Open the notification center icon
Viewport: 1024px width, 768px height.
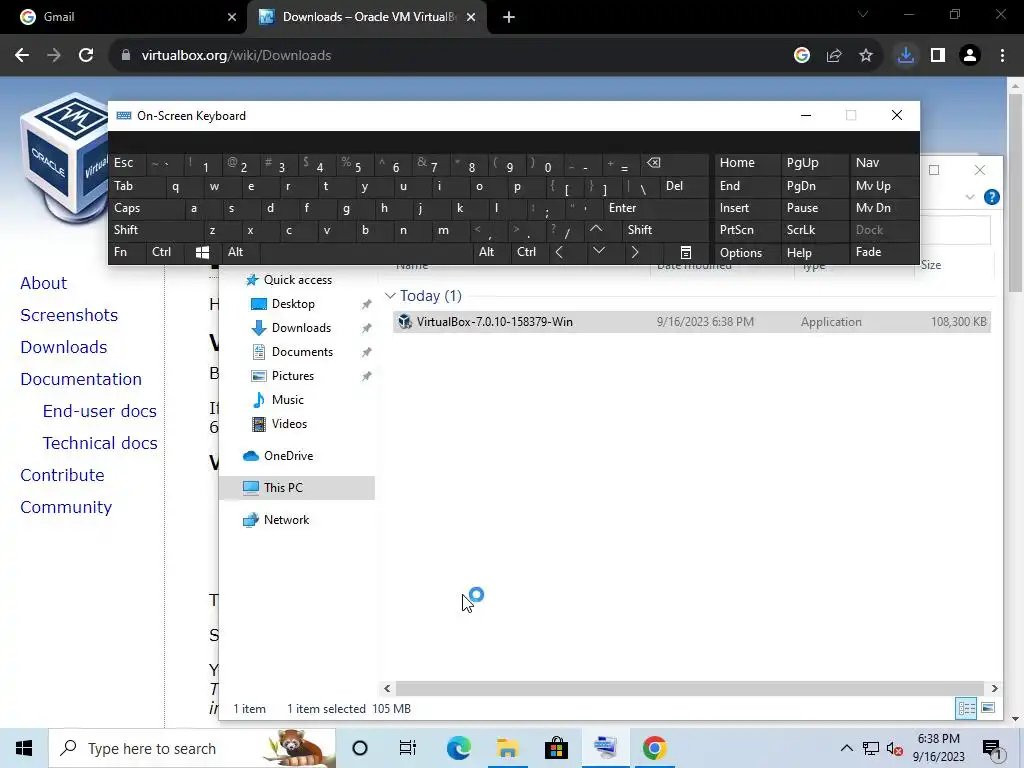pyautogui.click(x=992, y=748)
